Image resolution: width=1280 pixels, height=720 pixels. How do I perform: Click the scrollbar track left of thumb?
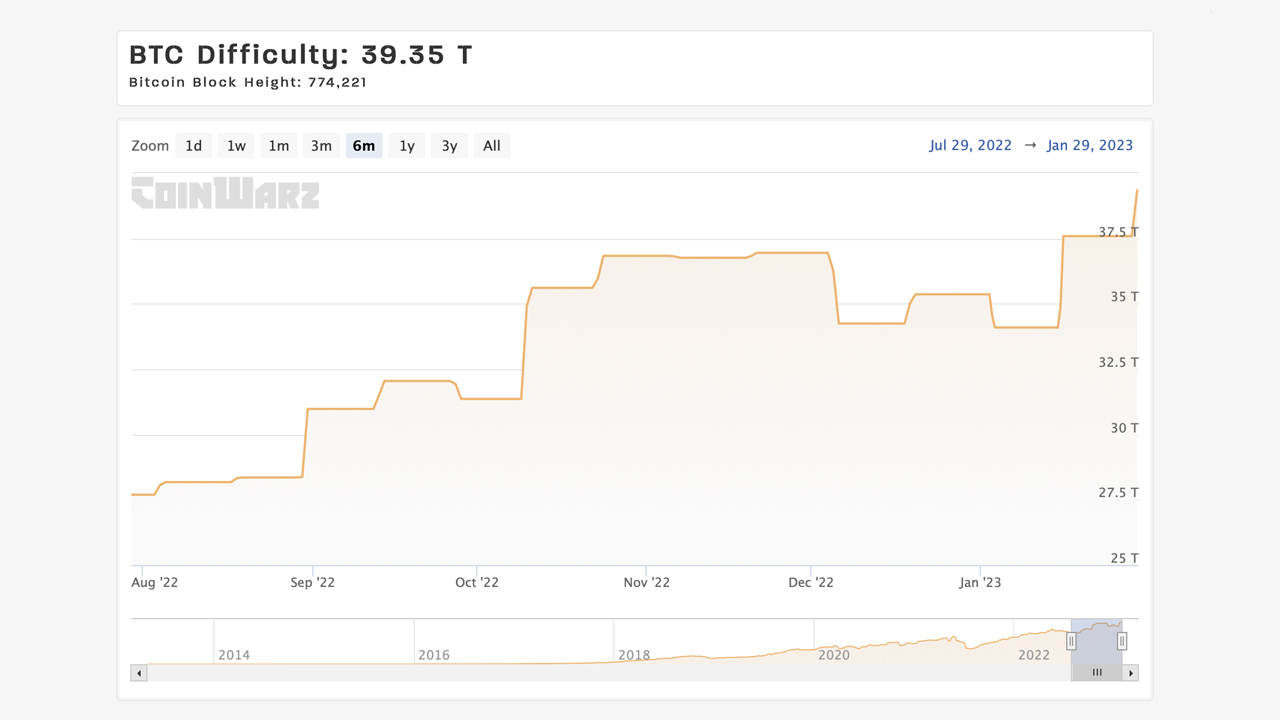608,673
